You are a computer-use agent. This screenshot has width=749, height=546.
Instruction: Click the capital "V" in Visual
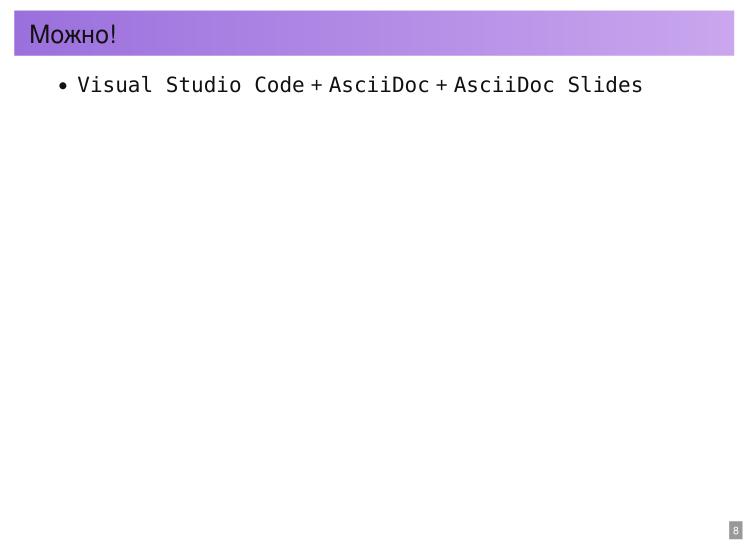pyautogui.click(x=84, y=85)
